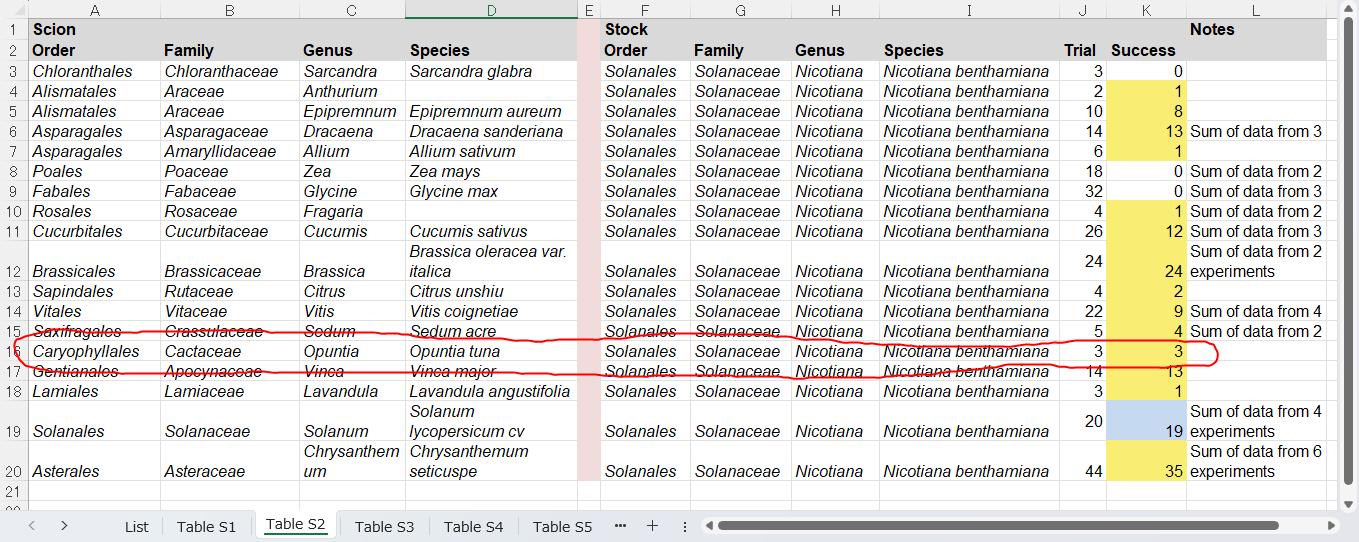
Task: Open the more sheets ellipsis menu
Action: [x=620, y=526]
